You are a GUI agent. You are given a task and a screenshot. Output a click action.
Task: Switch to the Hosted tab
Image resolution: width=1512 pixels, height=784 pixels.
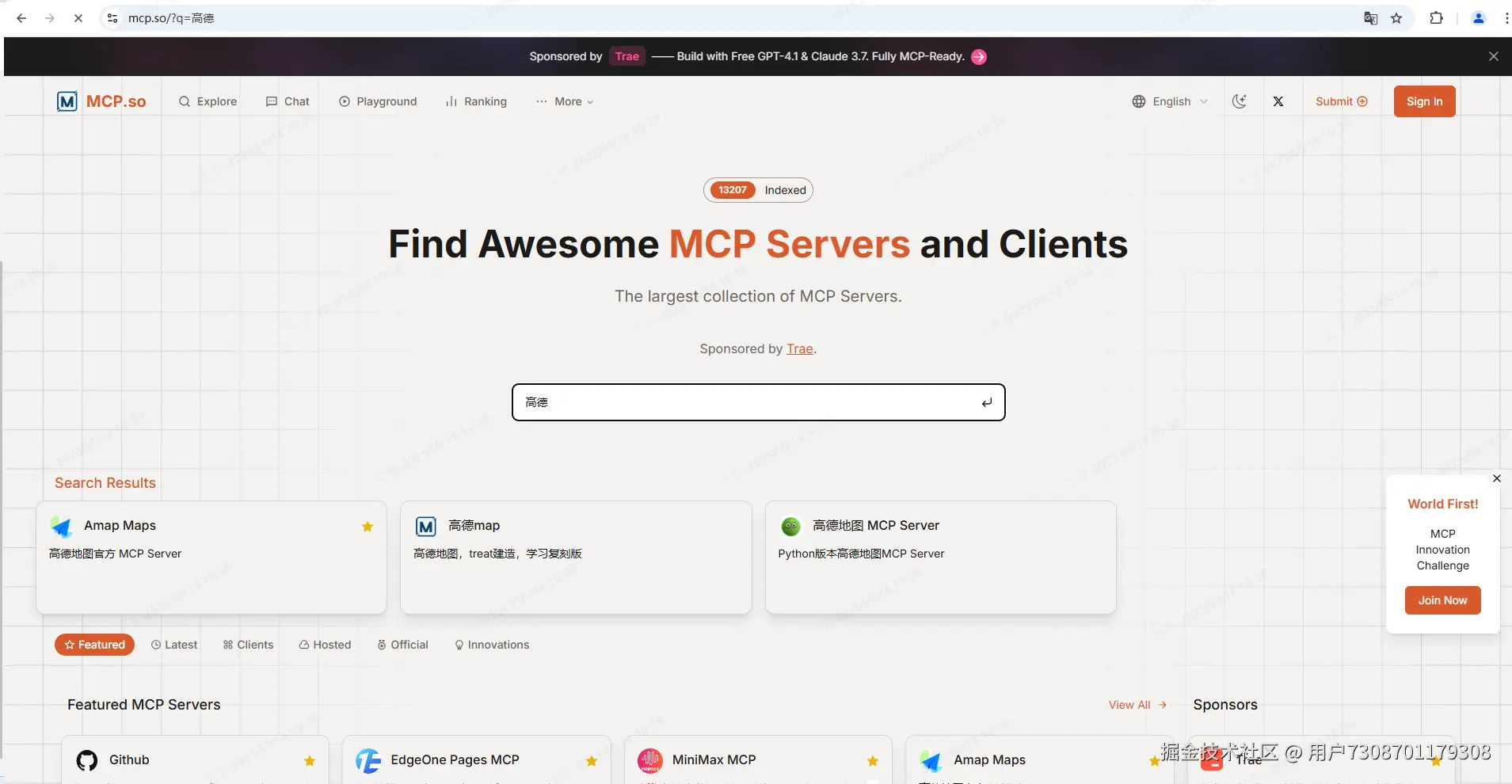coord(325,645)
